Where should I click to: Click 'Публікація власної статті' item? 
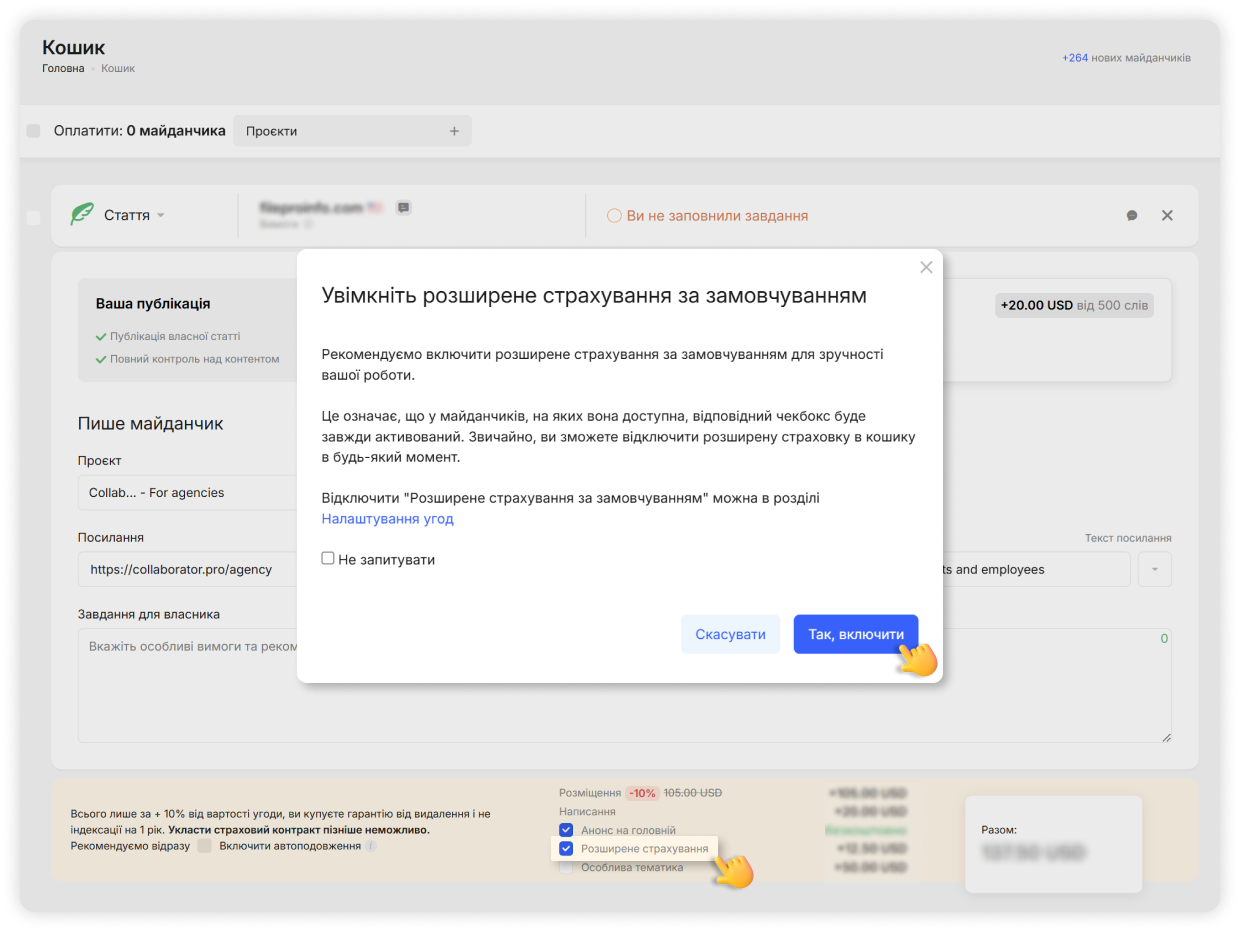click(x=168, y=336)
